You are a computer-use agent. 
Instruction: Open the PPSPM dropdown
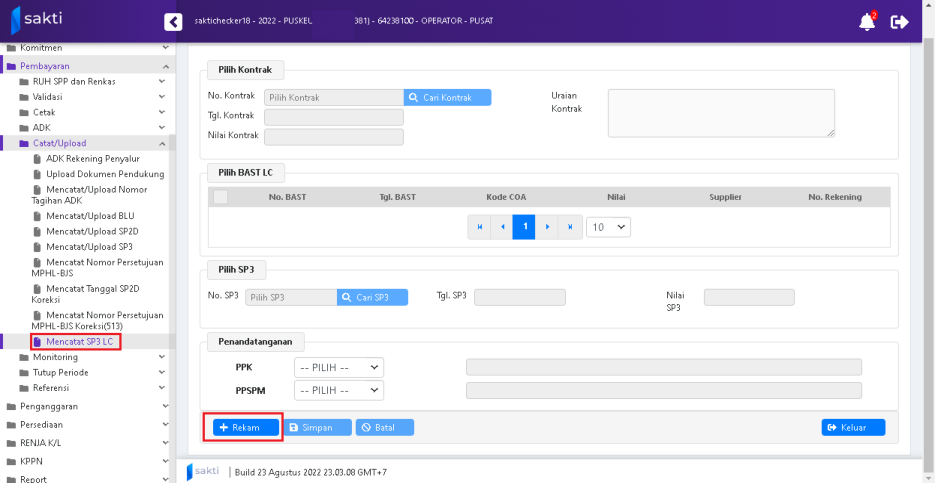[339, 390]
